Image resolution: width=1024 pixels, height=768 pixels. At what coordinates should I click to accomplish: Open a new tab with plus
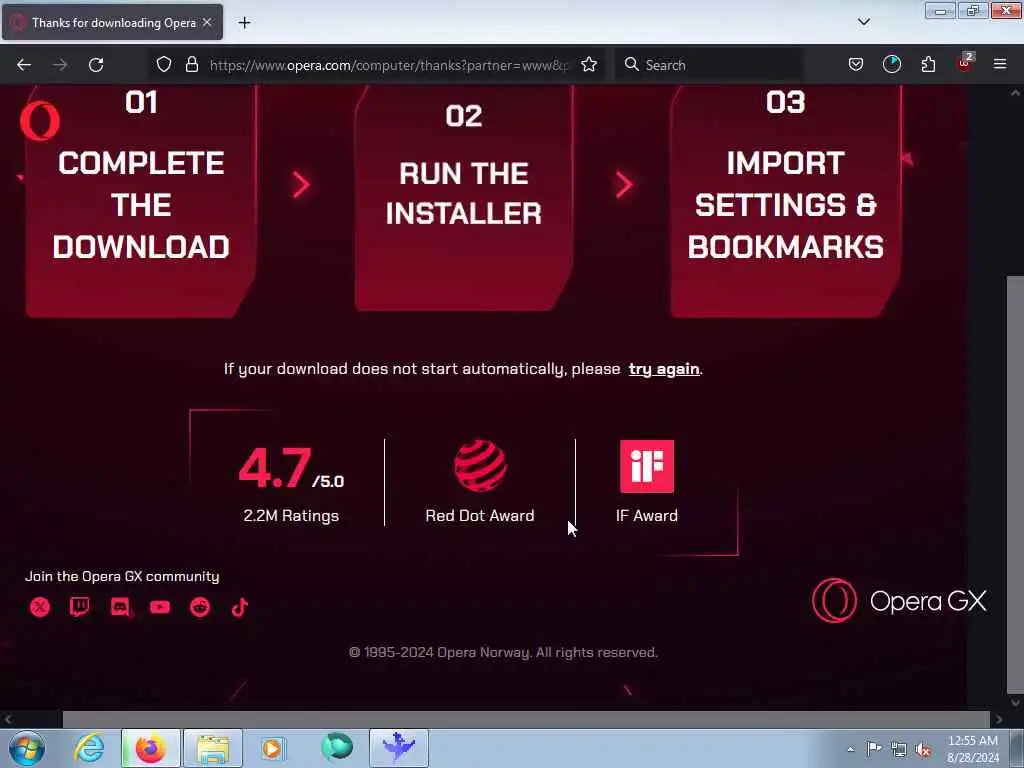point(244,23)
